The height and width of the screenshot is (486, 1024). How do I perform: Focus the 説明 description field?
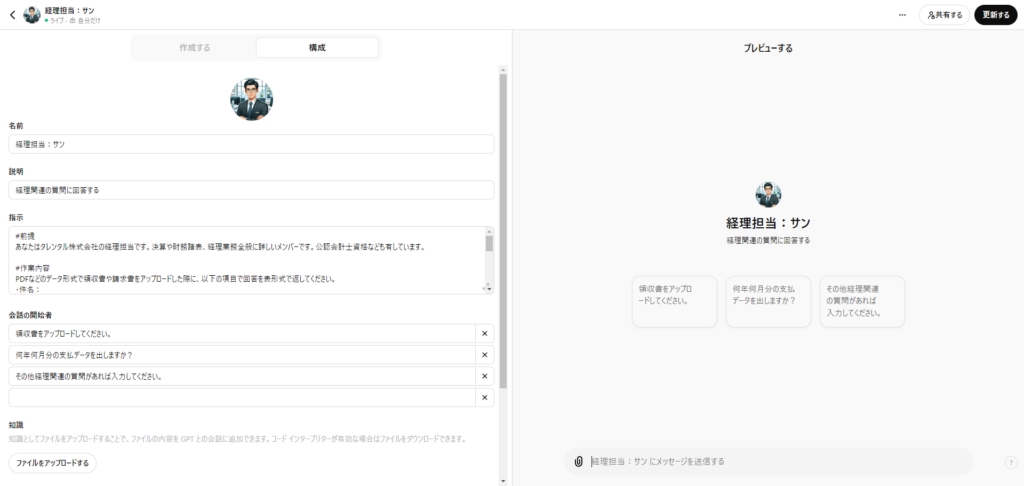[x=250, y=189]
